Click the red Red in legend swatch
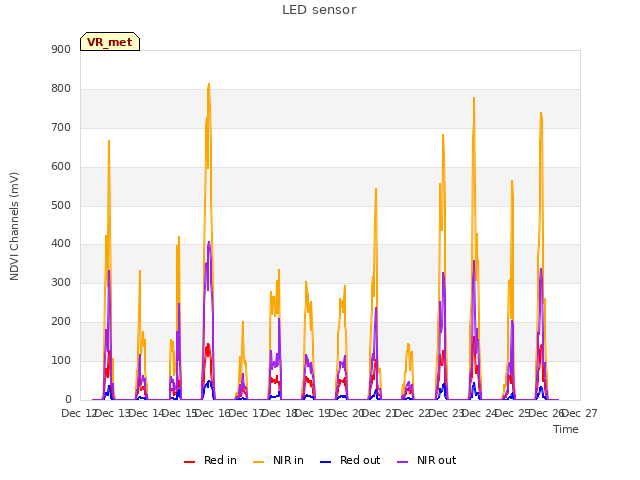 189,462
